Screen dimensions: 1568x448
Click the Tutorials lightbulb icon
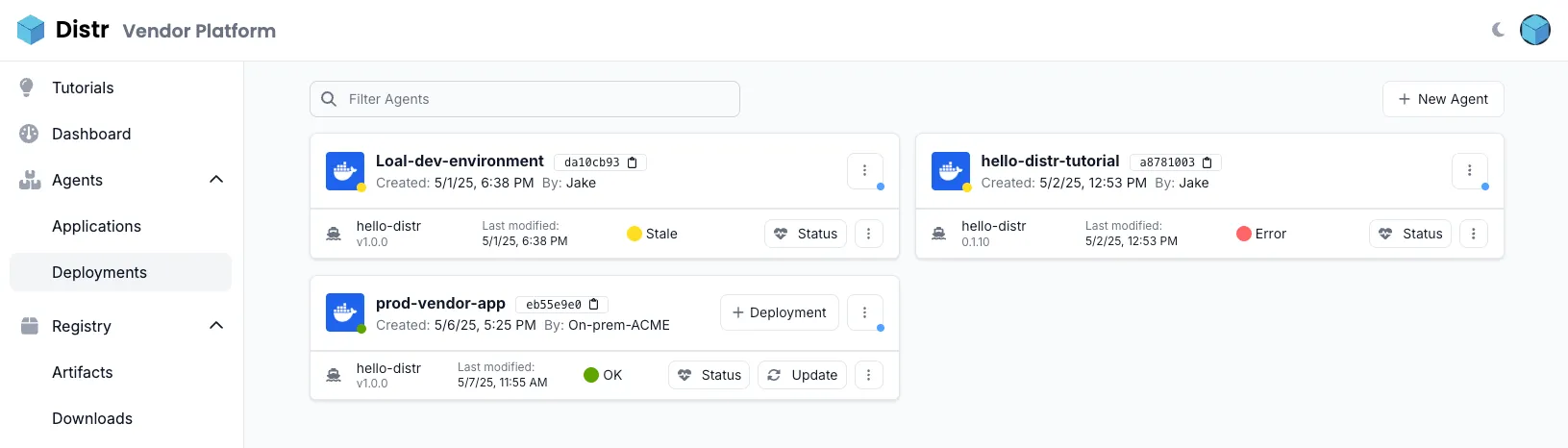pyautogui.click(x=28, y=87)
